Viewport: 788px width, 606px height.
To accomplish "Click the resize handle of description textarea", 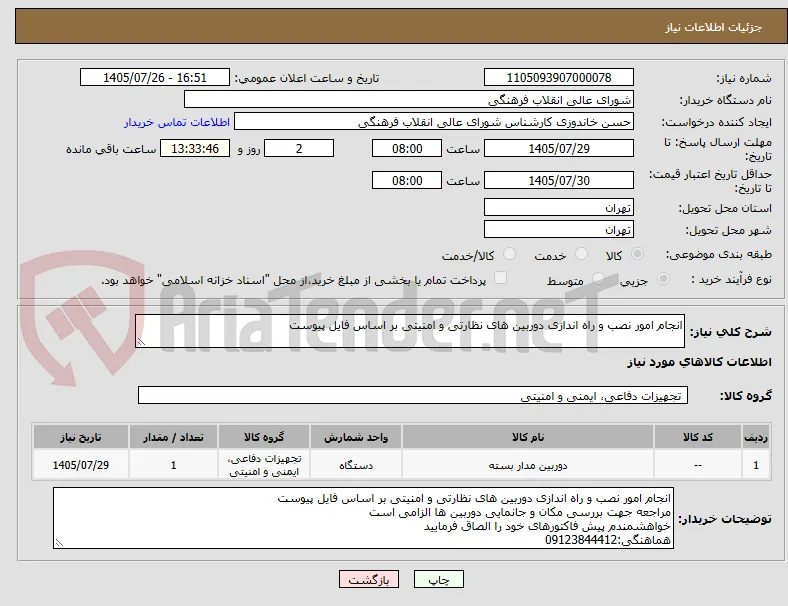I will (x=141, y=342).
